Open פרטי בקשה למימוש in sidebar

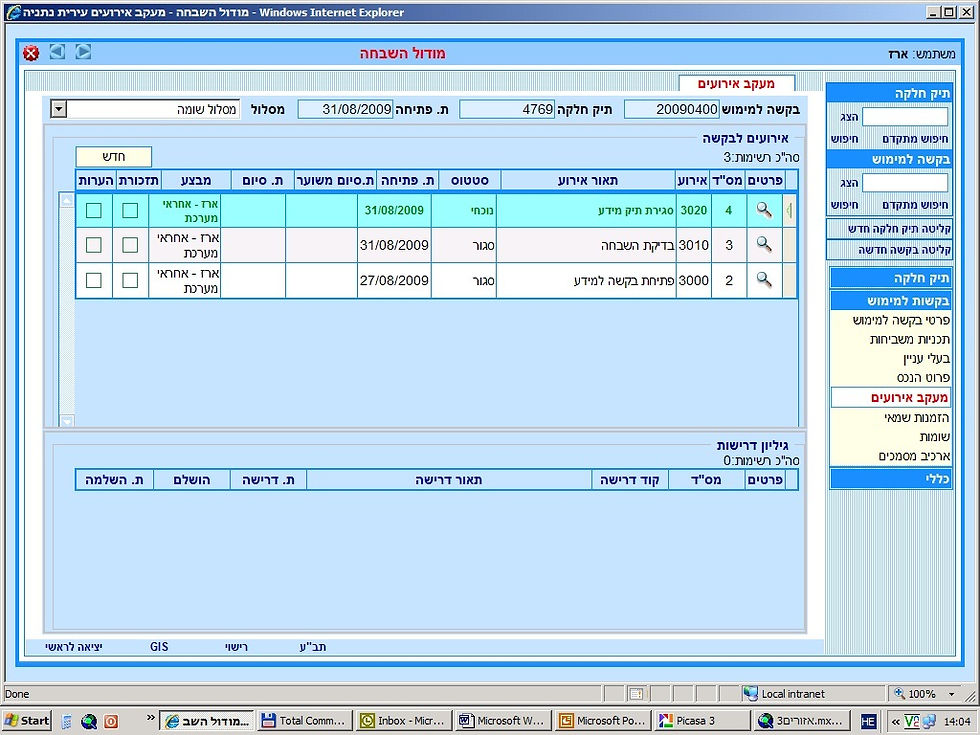[x=901, y=320]
